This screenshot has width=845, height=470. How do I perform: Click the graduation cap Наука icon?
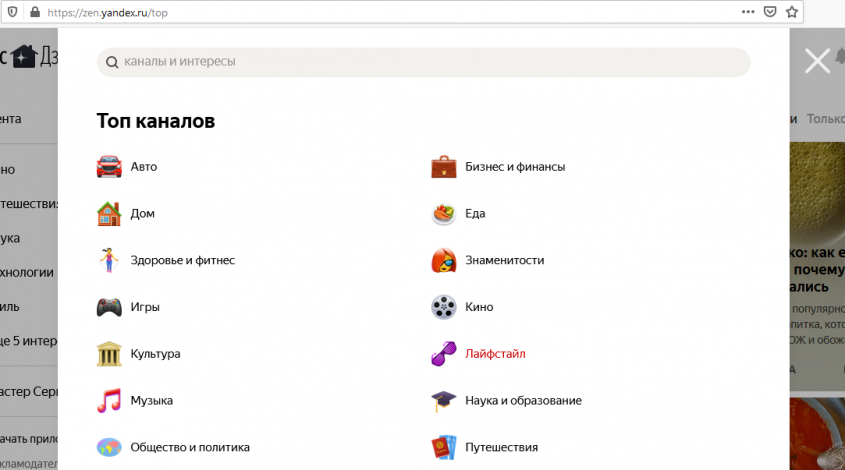point(444,401)
